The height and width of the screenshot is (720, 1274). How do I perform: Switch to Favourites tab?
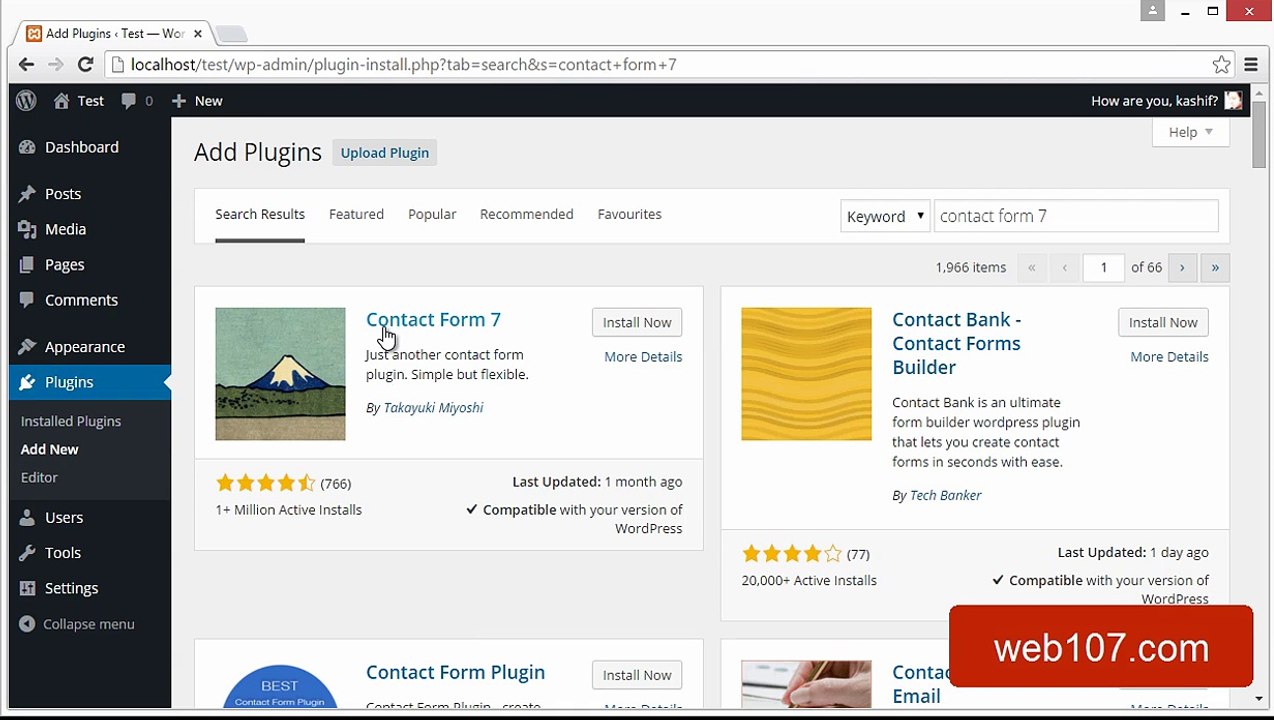[629, 214]
